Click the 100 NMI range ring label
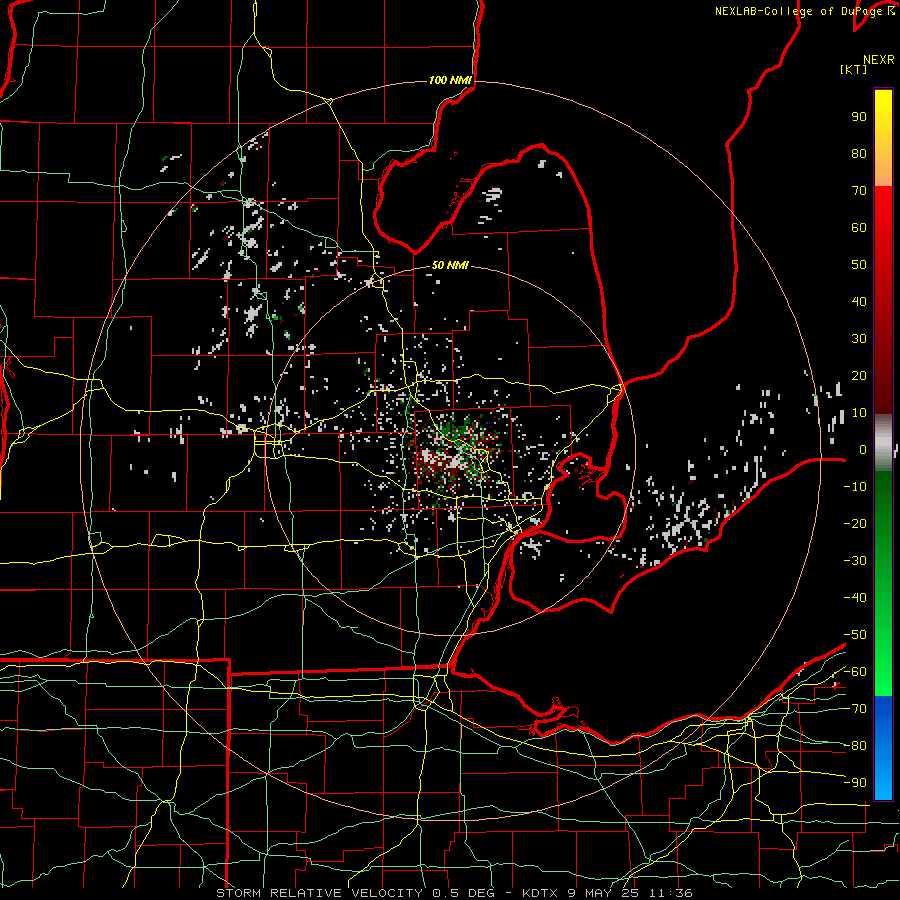 click(x=450, y=80)
